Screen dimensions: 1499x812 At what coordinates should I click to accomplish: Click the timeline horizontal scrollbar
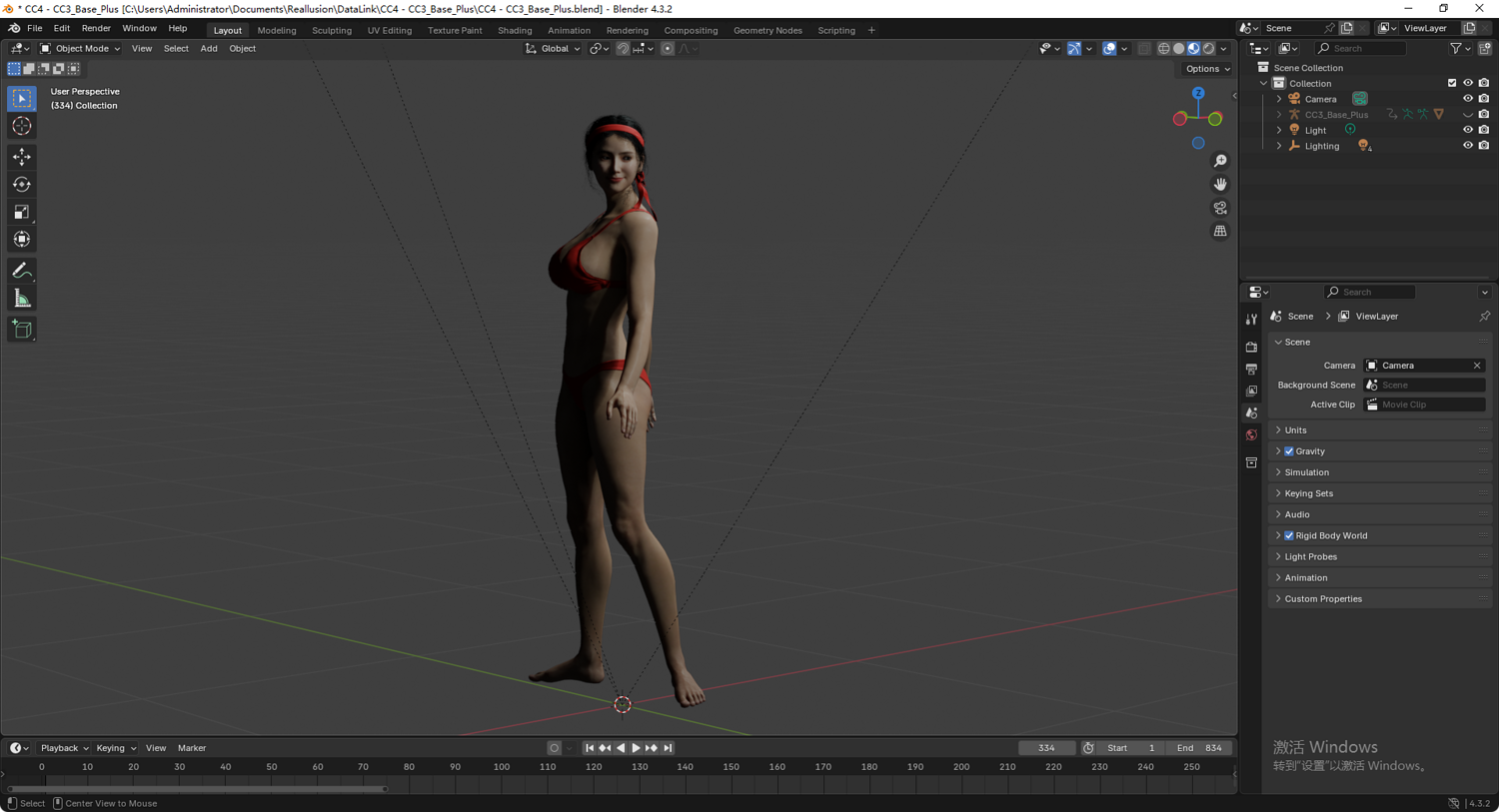(197, 789)
